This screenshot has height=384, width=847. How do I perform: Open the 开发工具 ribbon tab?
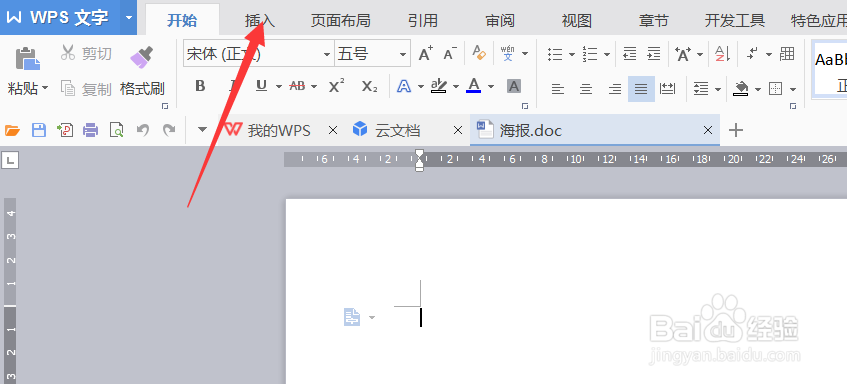(x=735, y=21)
